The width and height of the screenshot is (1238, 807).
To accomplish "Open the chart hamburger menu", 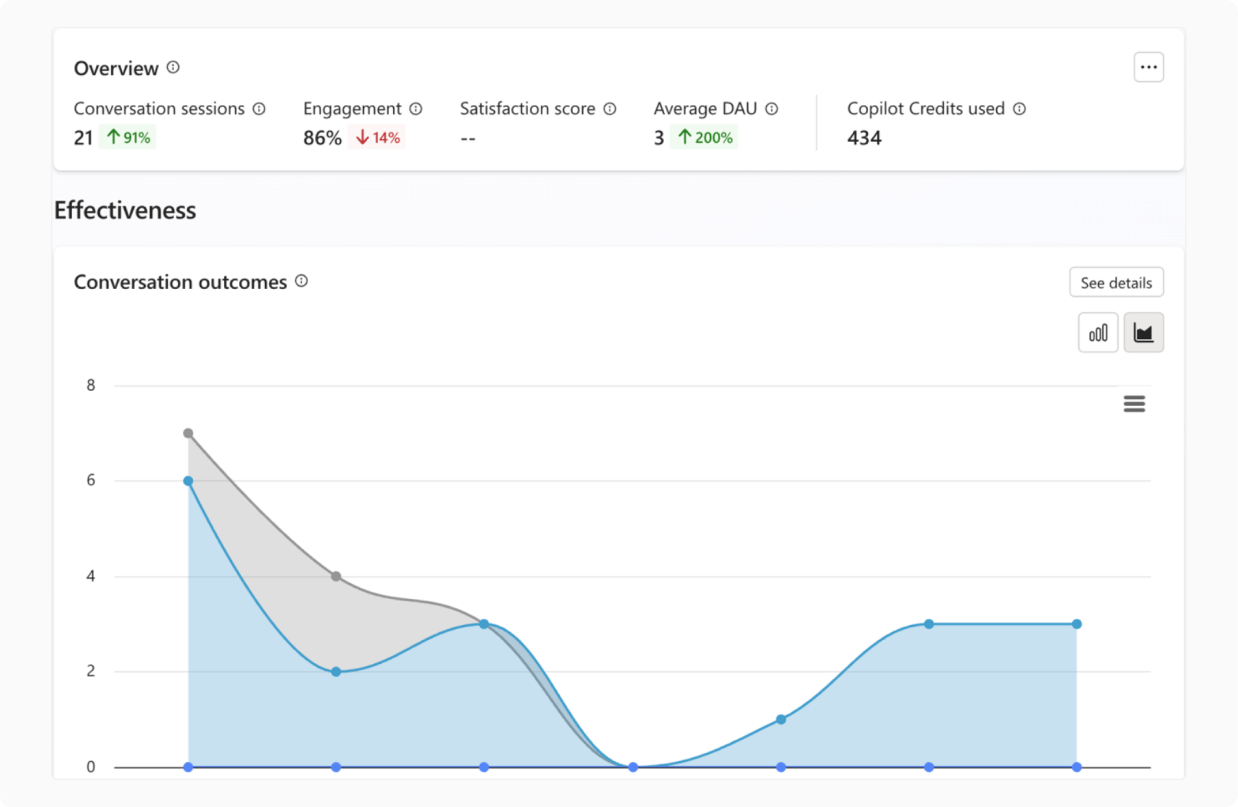I will 1134,404.
